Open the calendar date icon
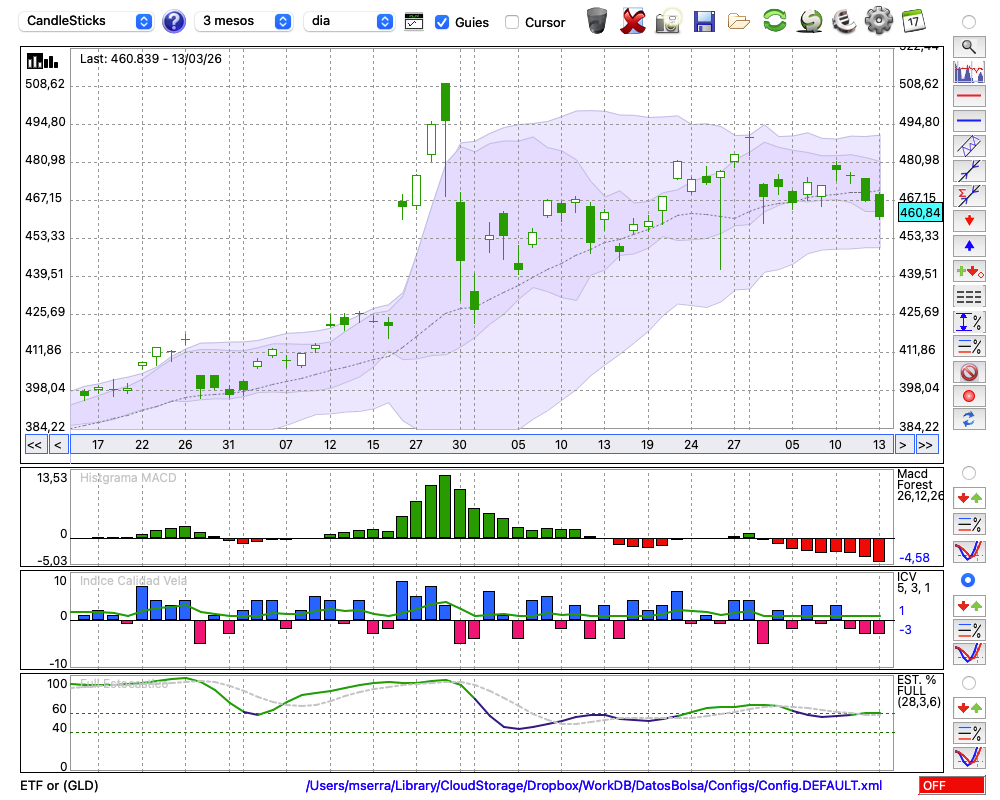The height and width of the screenshot is (800, 1000). click(912, 20)
